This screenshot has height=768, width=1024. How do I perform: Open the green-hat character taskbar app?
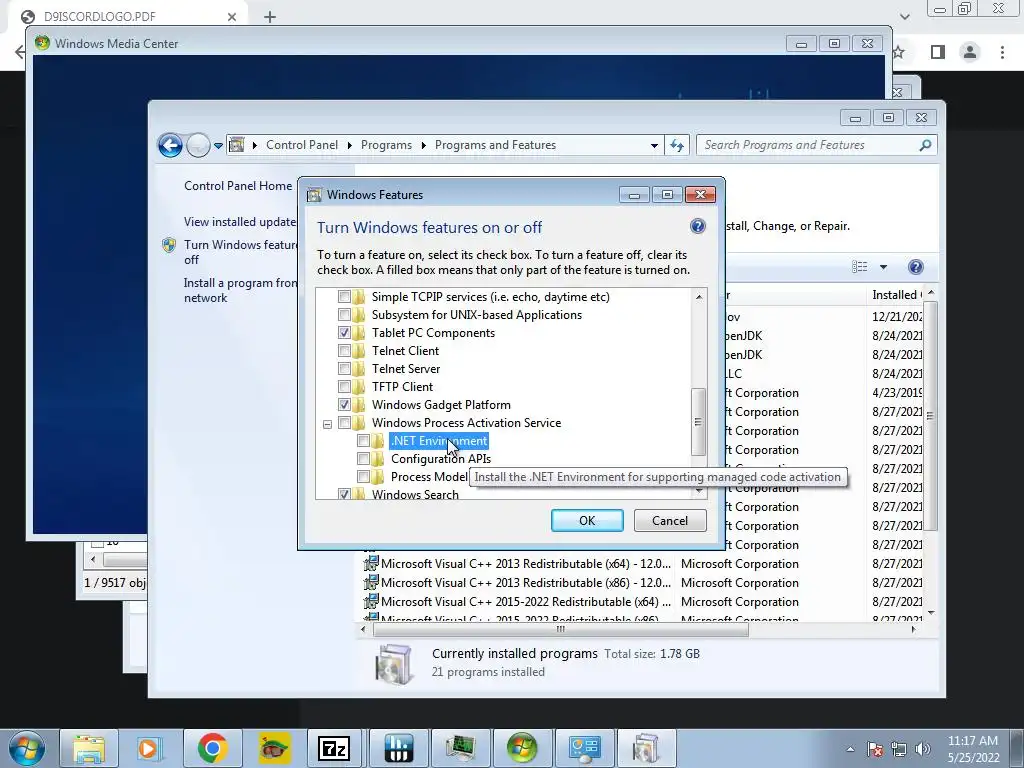(274, 748)
